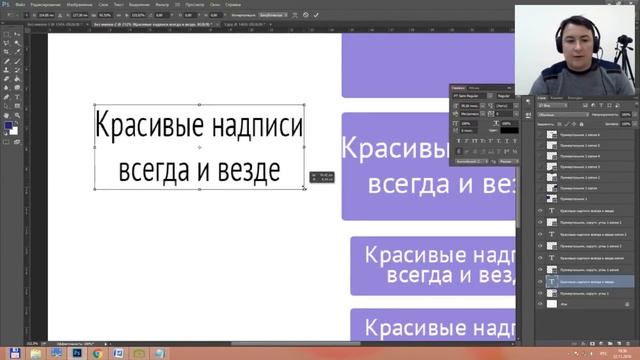
Task: Select the Zoom tool
Action: tap(17, 116)
